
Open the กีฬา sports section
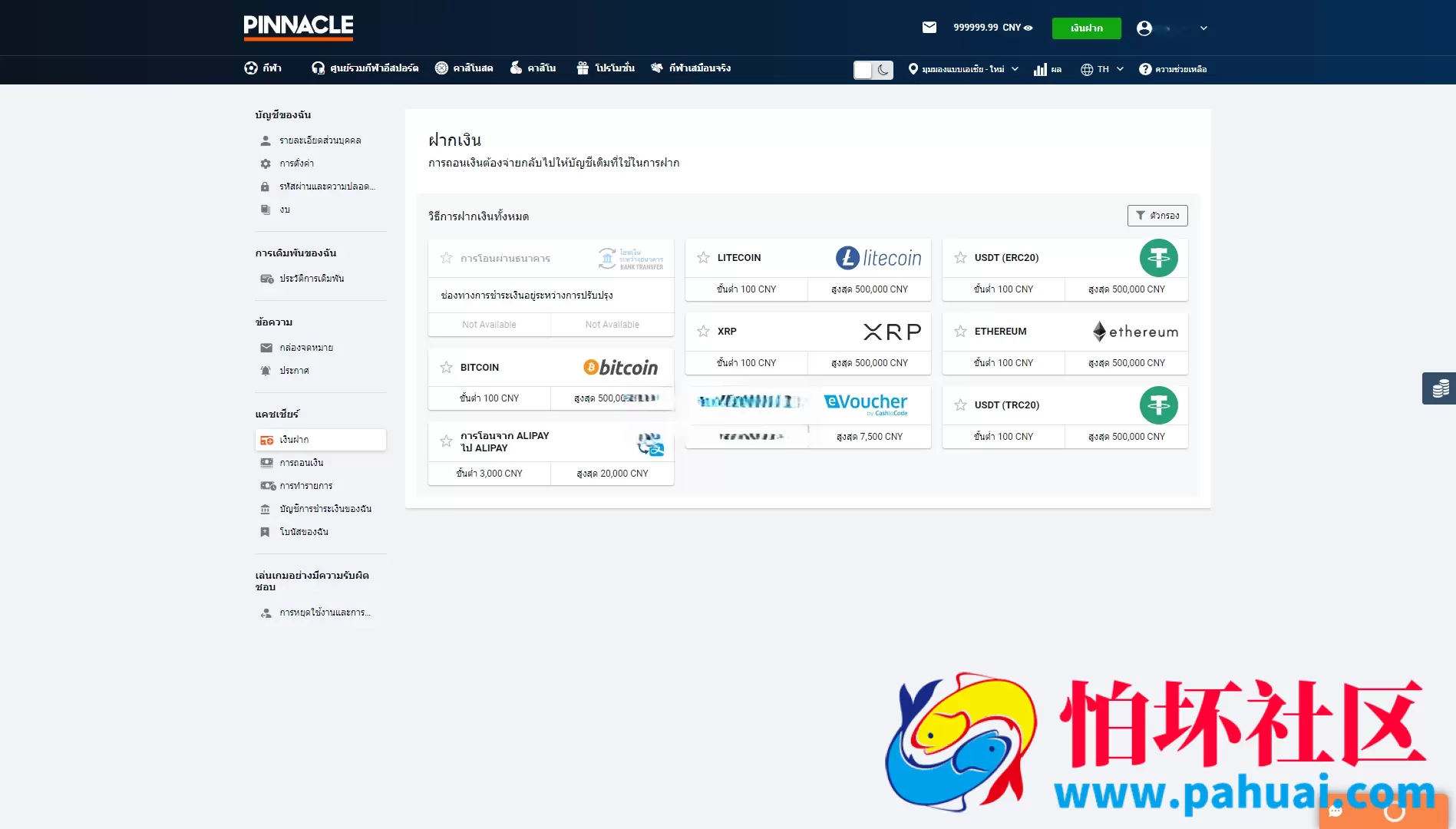pyautogui.click(x=262, y=68)
